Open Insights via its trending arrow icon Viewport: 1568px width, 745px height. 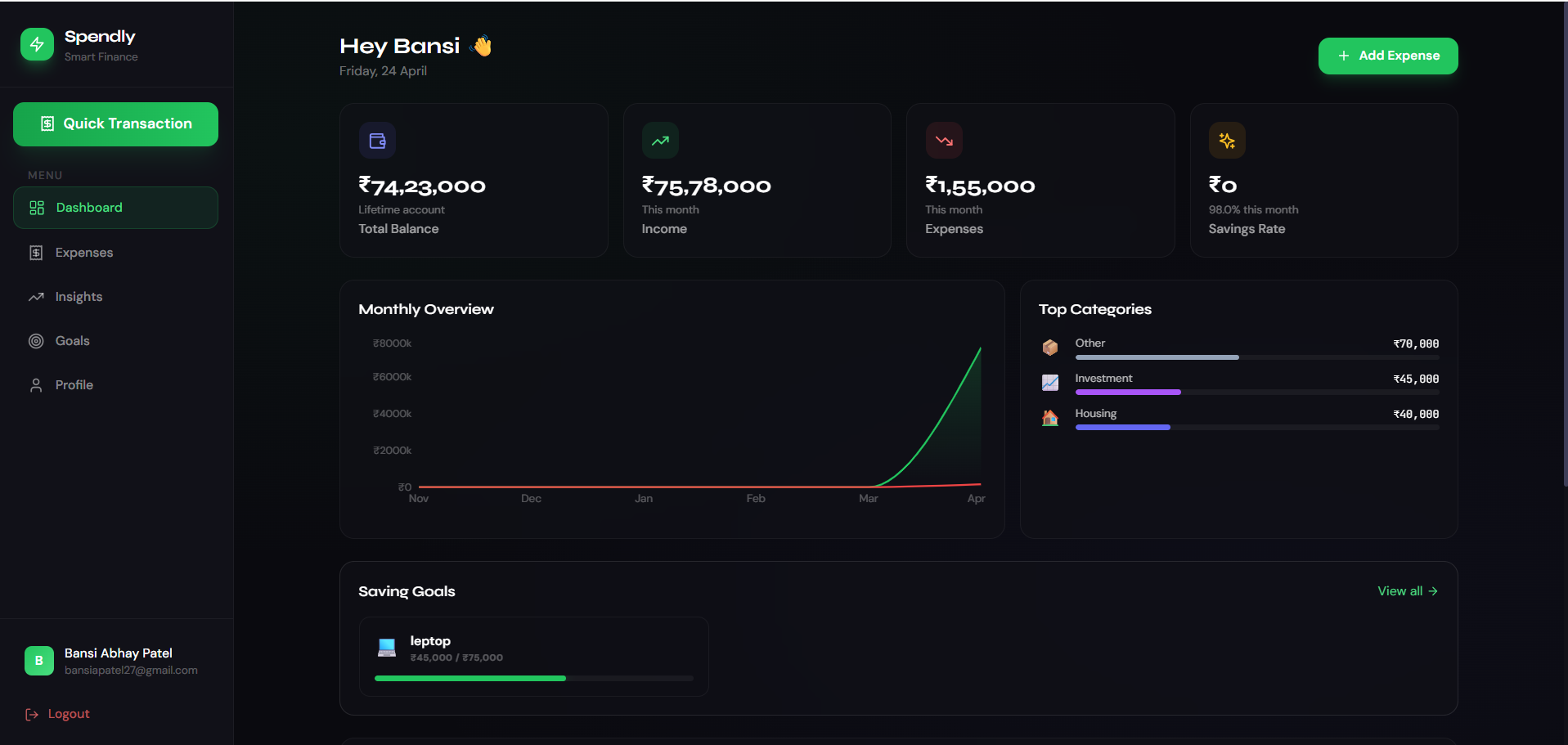tap(36, 296)
